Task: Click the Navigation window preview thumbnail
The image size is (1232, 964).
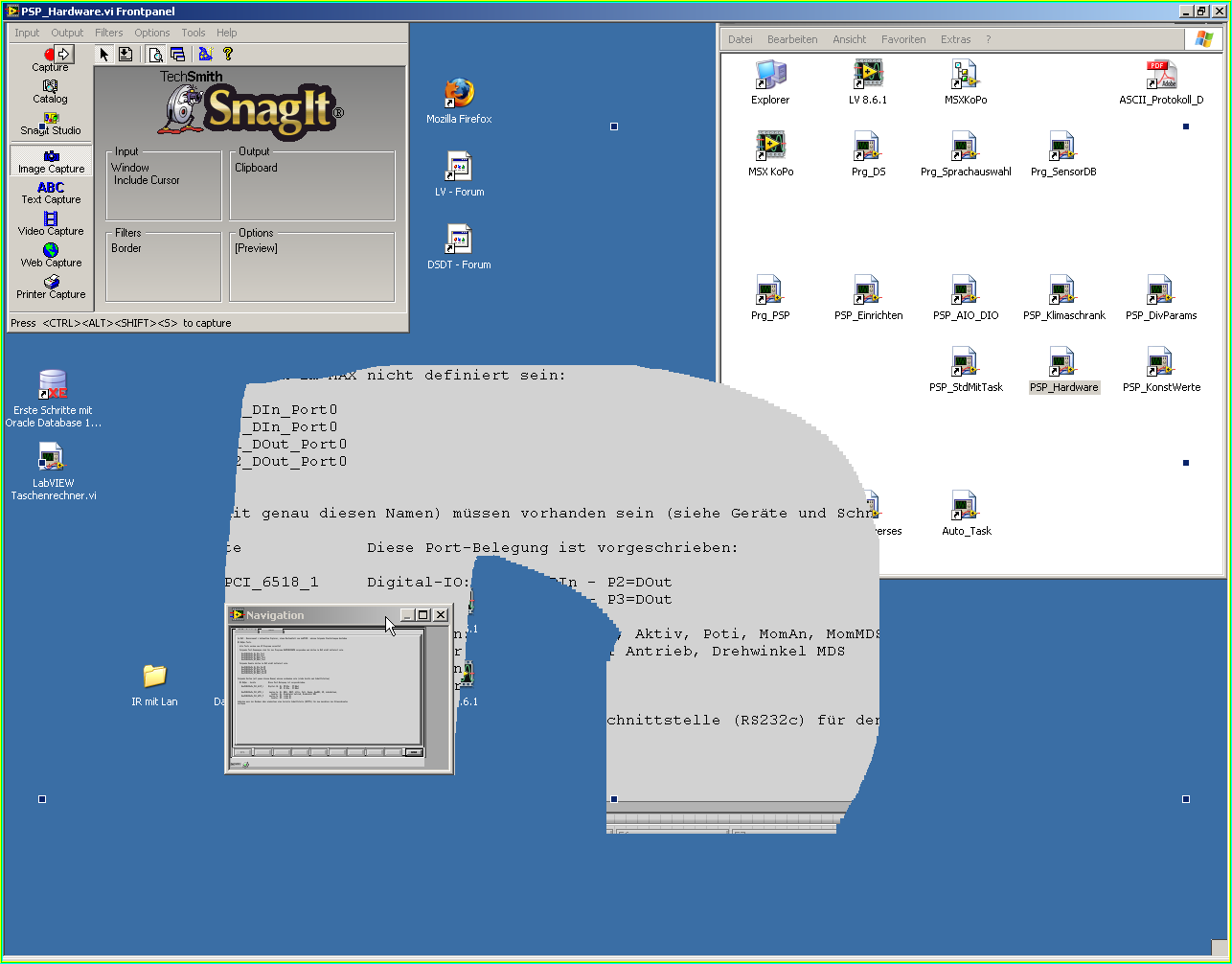Action: 328,687
